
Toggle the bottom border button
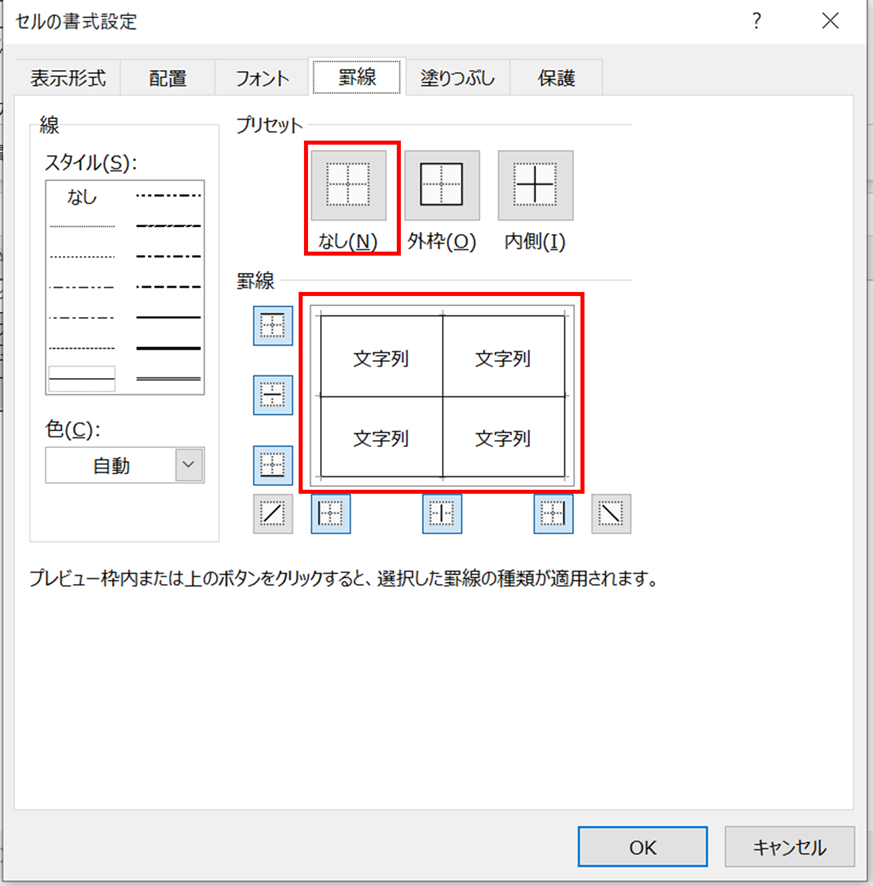click(x=273, y=465)
